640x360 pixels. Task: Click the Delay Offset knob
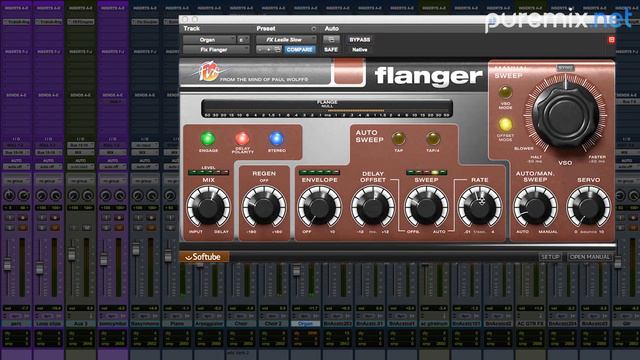click(373, 207)
